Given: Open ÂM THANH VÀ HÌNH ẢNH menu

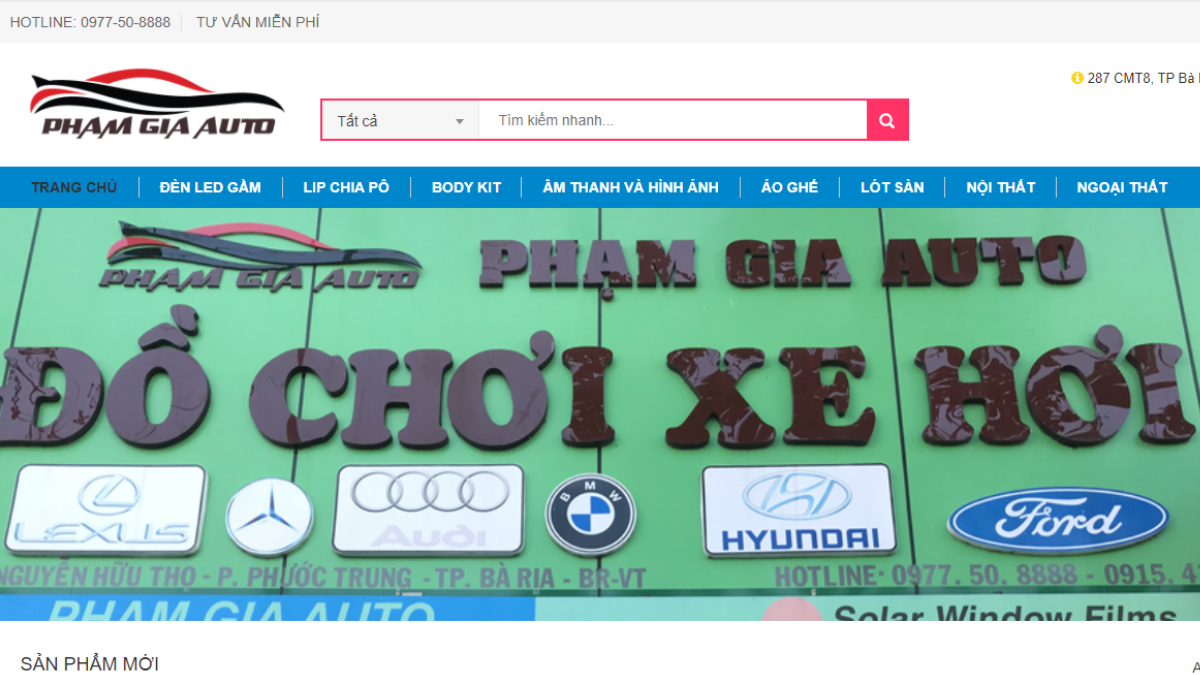Looking at the screenshot, I should click(x=630, y=187).
